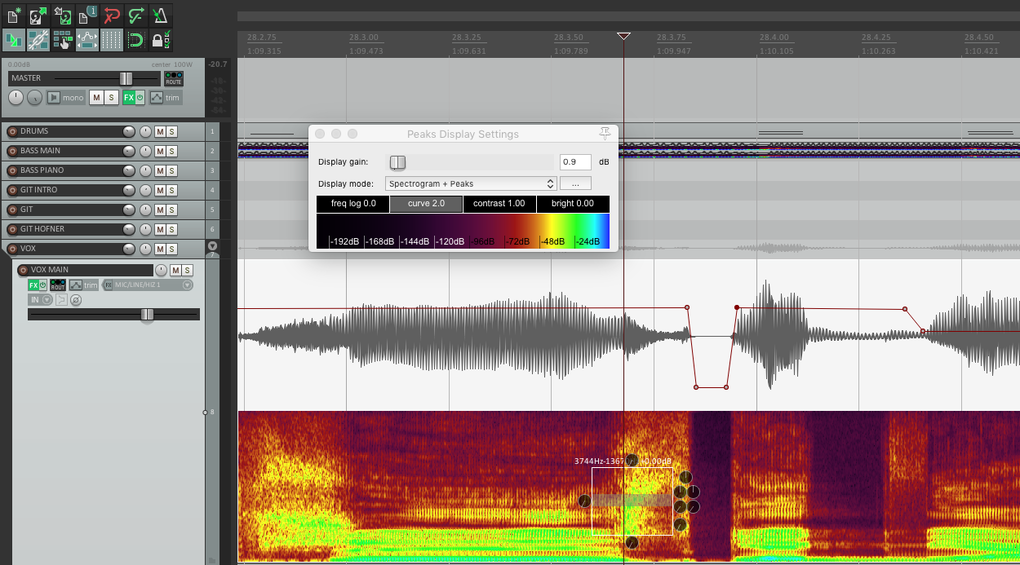Open the VOX MAIN FX chain
The height and width of the screenshot is (565, 1020).
(33, 285)
